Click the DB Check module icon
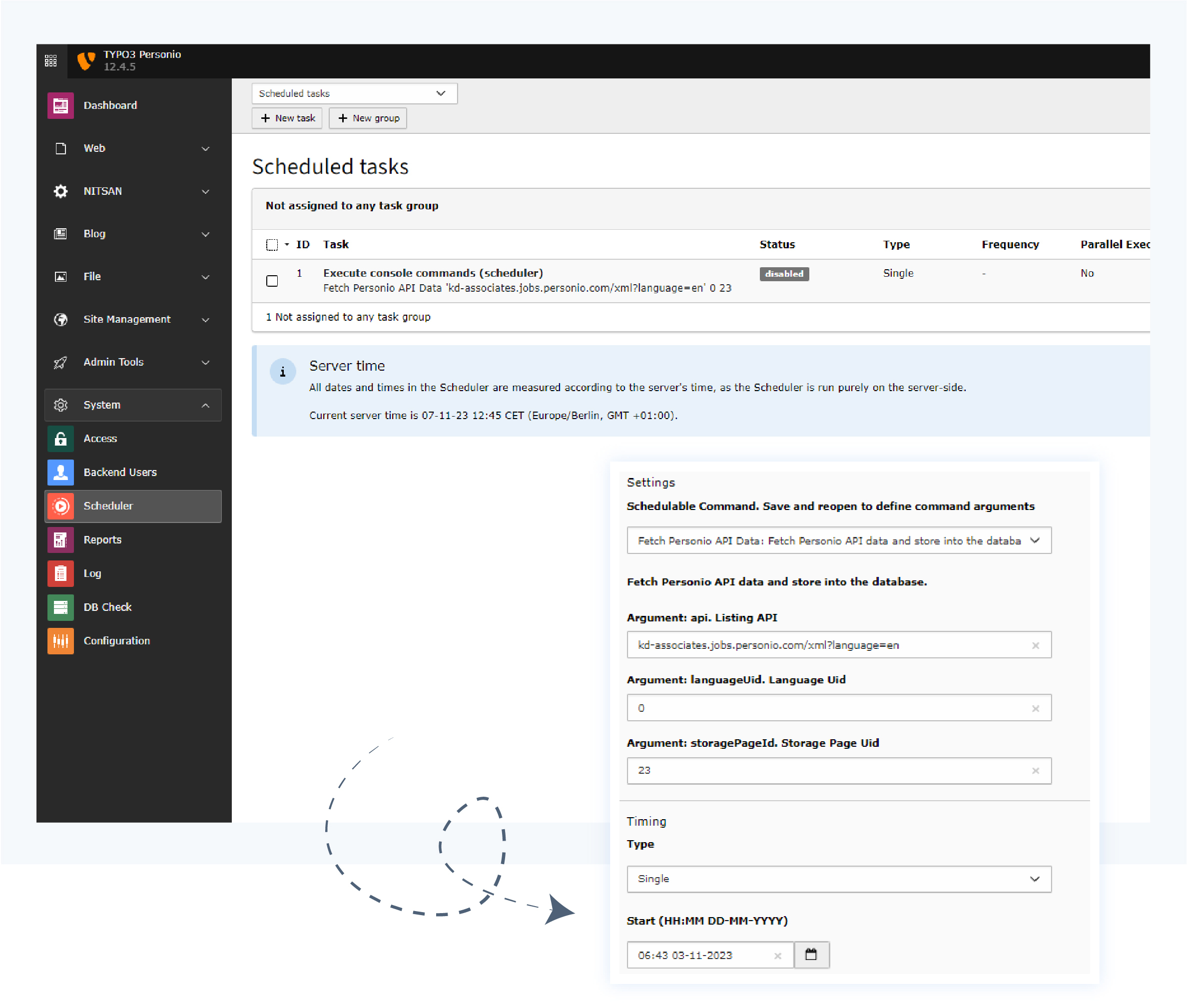The width and height of the screenshot is (1187, 1008). (x=60, y=607)
